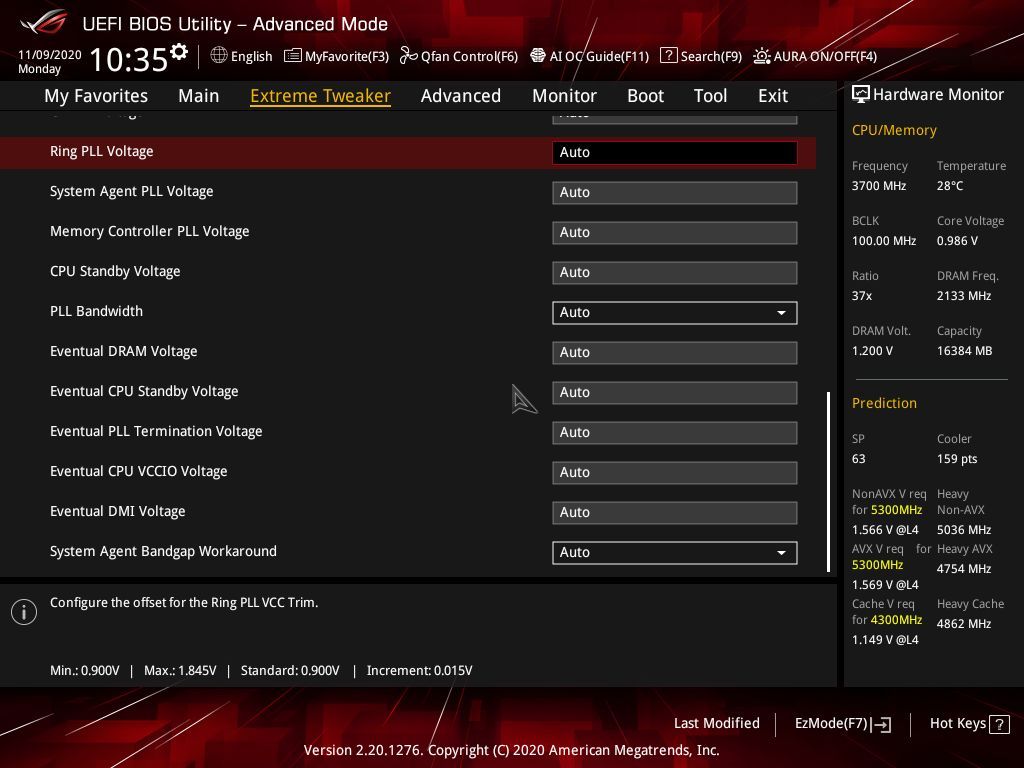Go to the Exit tab
Screen dimensions: 1024x768
click(x=773, y=95)
